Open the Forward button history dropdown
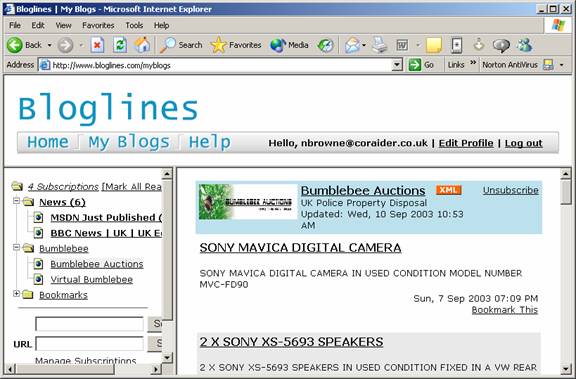The height and width of the screenshot is (379, 576). click(81, 46)
